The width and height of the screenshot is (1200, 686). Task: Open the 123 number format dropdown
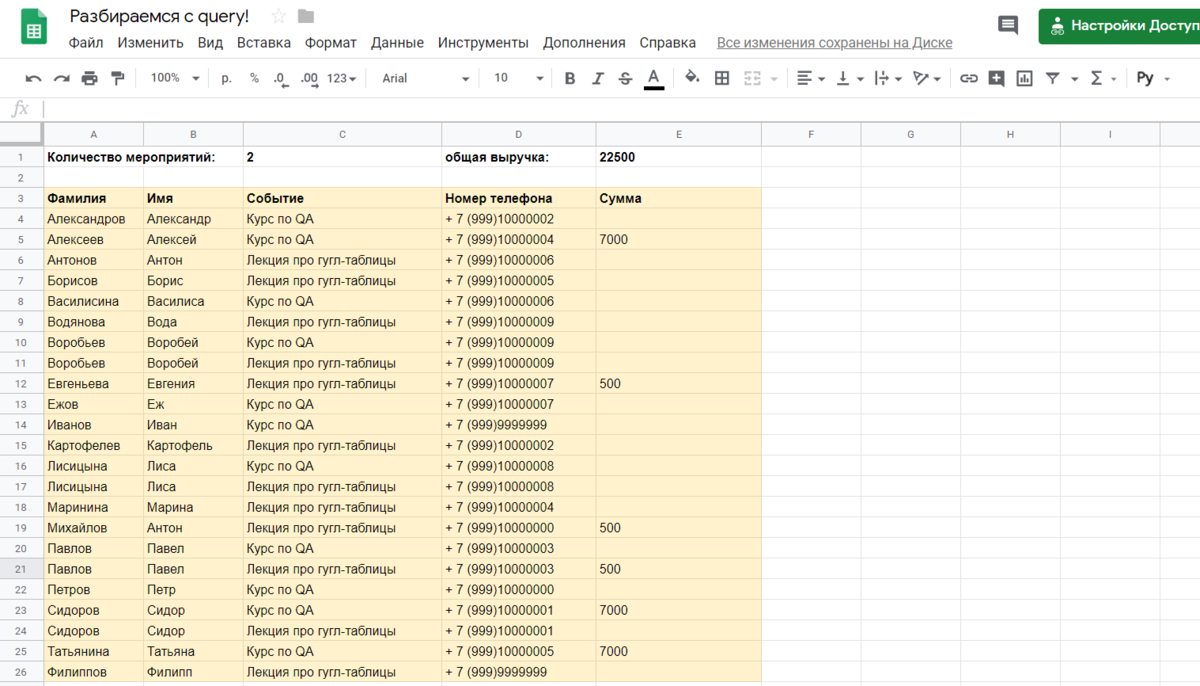[x=341, y=78]
